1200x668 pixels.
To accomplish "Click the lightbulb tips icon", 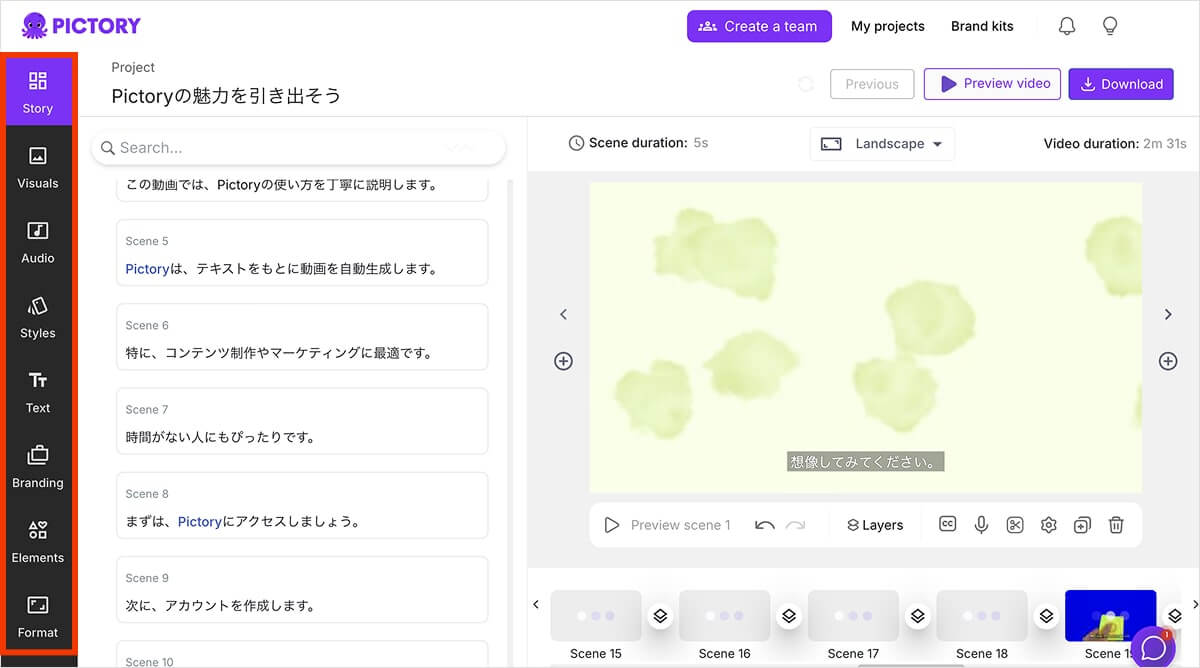I will click(1110, 26).
